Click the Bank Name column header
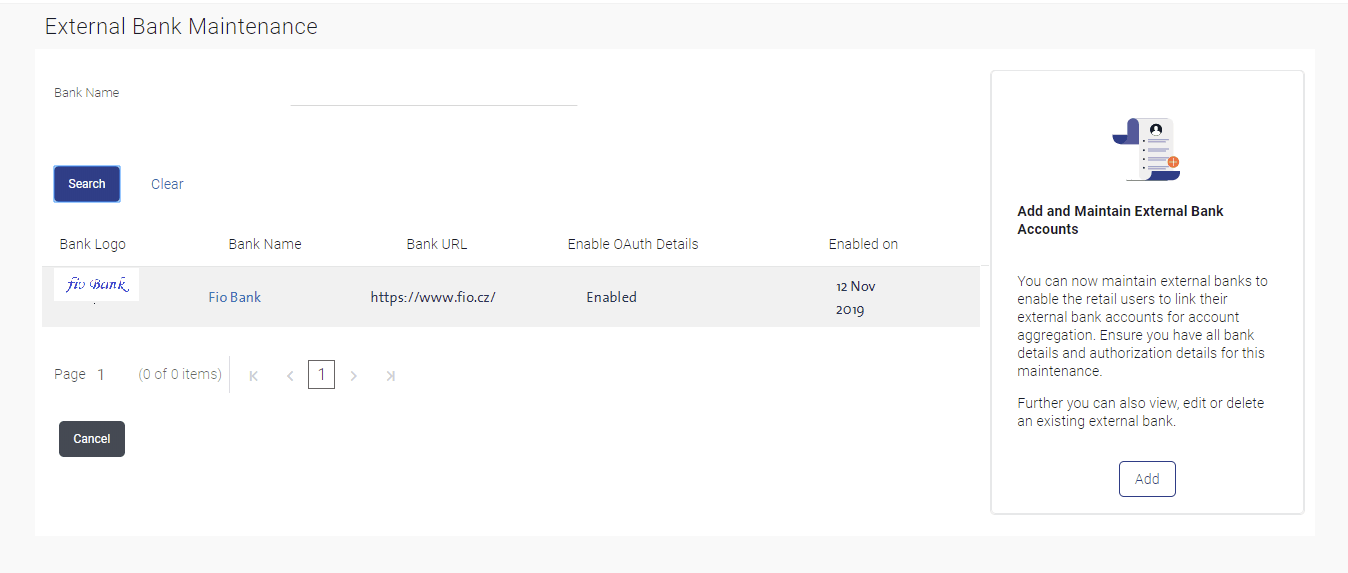The width and height of the screenshot is (1348, 573). [265, 244]
